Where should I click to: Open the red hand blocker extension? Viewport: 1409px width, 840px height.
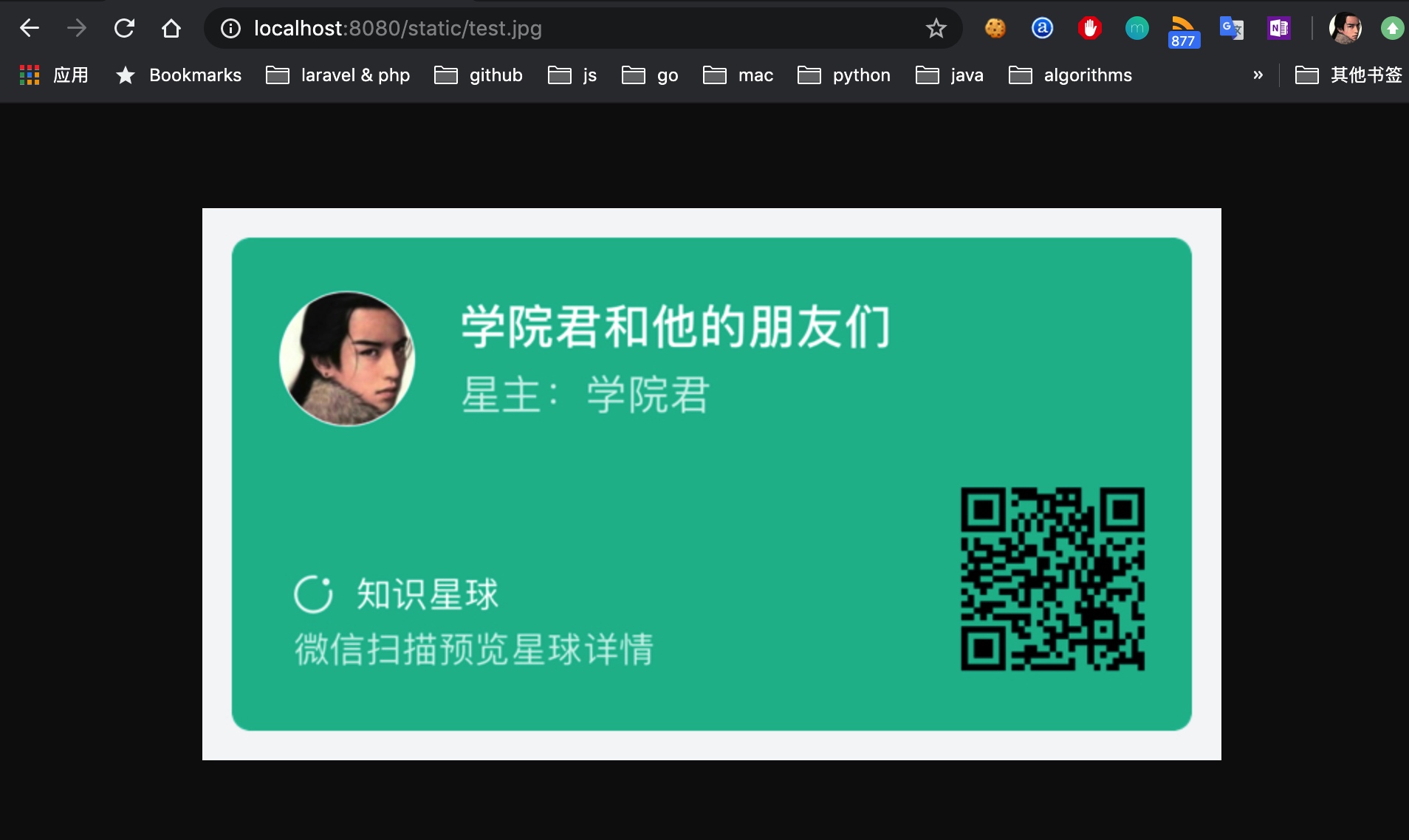tap(1089, 28)
